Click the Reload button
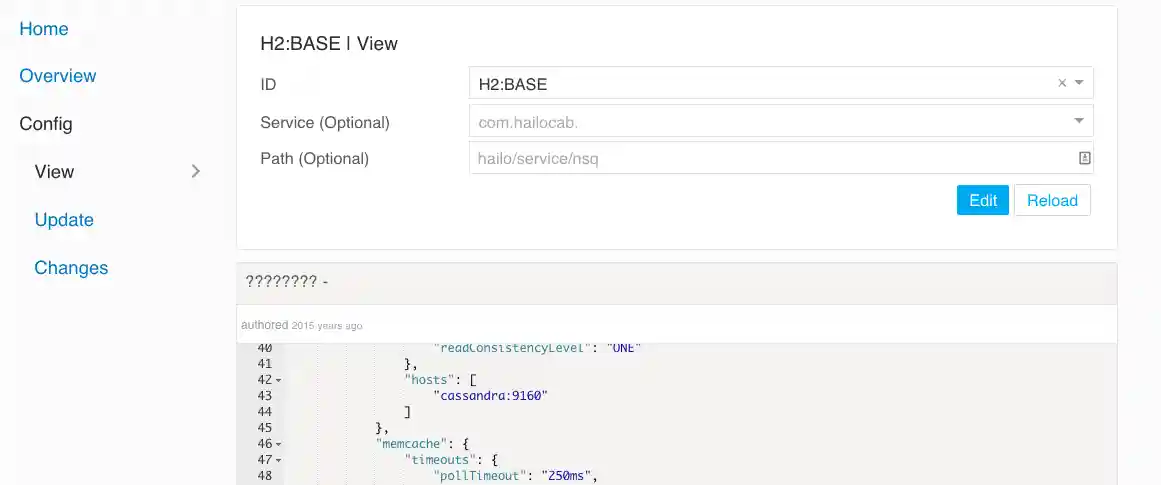Image resolution: width=1161 pixels, height=485 pixels. 1052,200
